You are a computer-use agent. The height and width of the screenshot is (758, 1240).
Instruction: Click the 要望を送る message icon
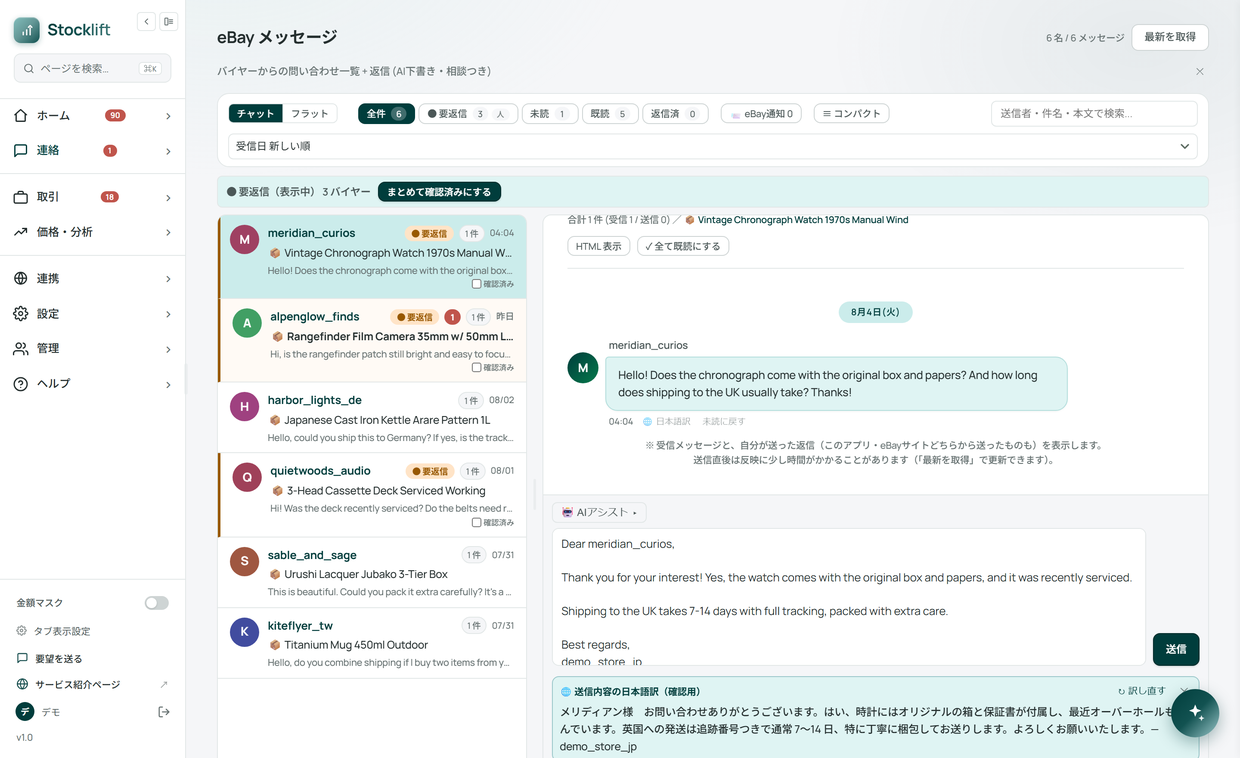[22, 658]
